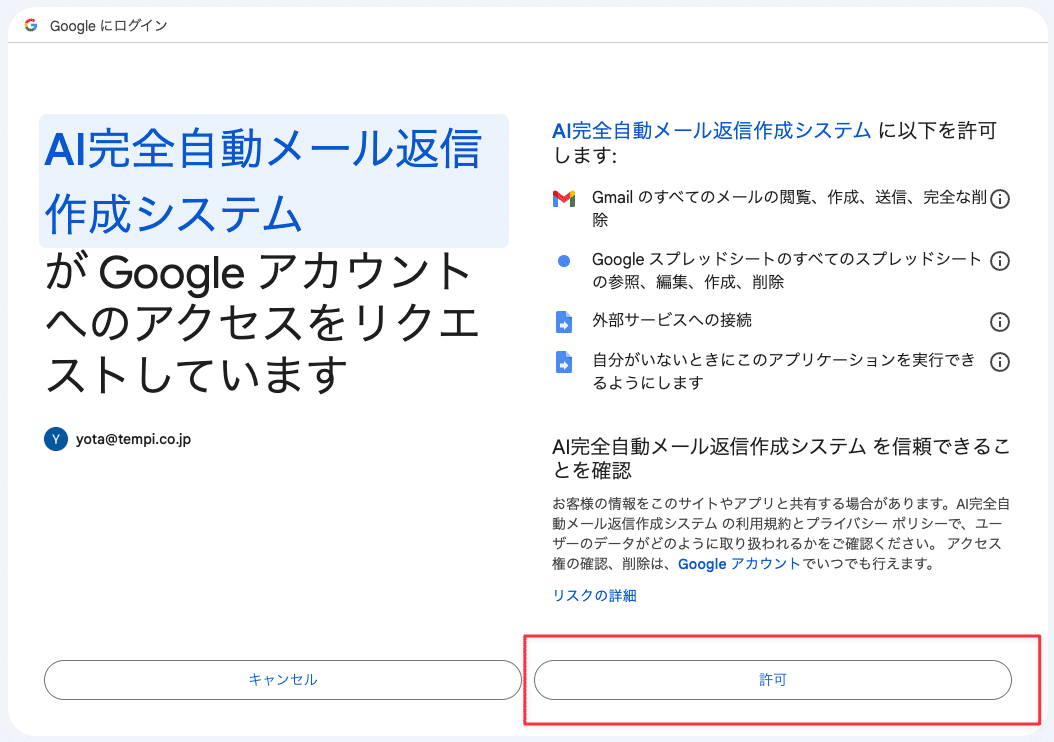Click the app name link above the permissions list
The width and height of the screenshot is (1054, 742).
coord(711,130)
